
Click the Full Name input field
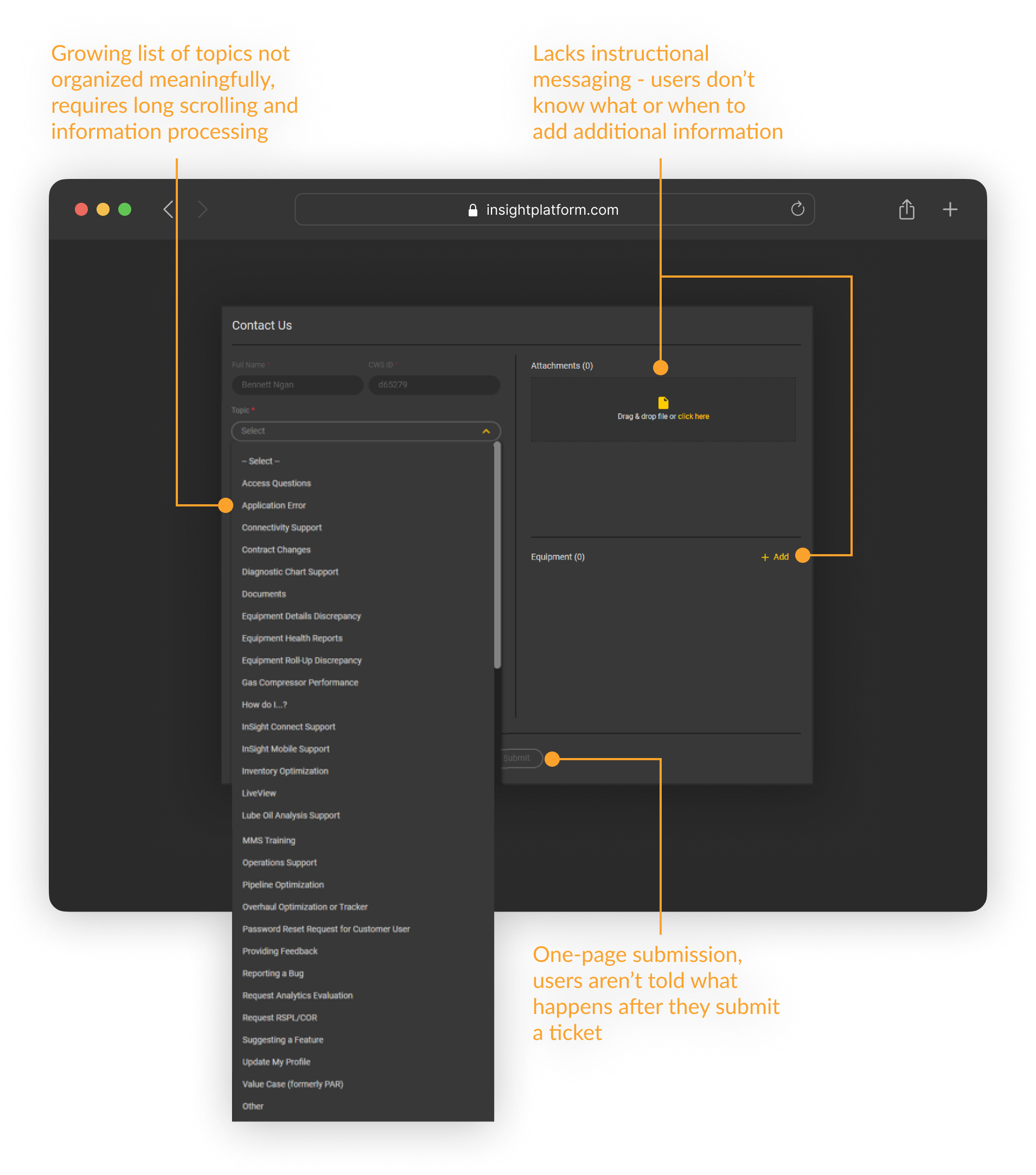pos(297,384)
